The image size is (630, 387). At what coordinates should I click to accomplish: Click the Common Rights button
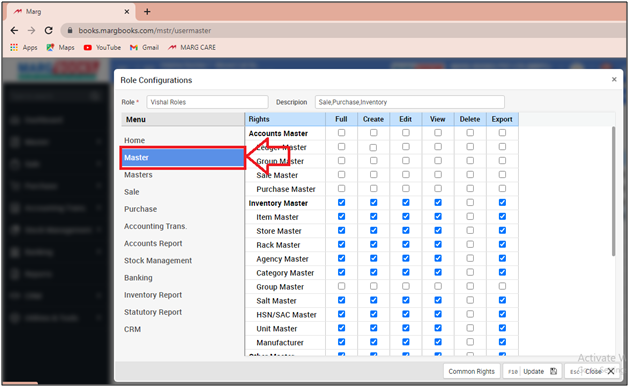tap(471, 371)
